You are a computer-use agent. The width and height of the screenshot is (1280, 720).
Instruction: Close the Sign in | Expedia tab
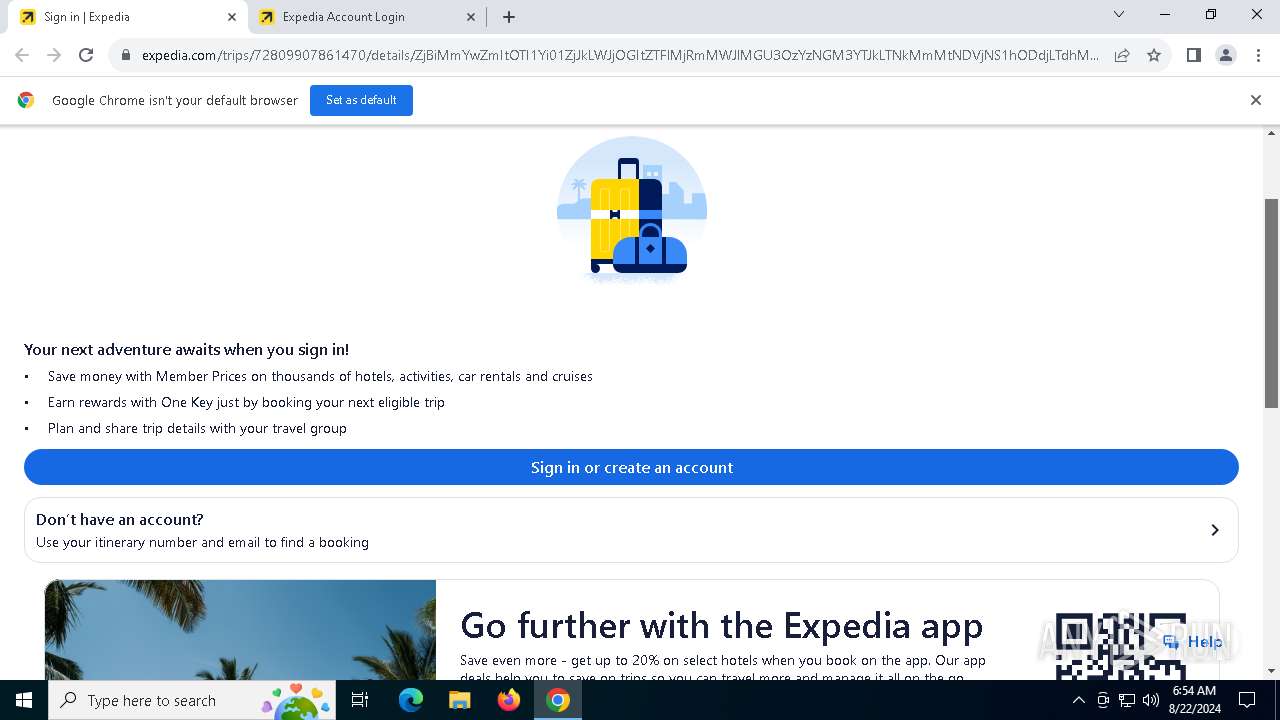232,17
